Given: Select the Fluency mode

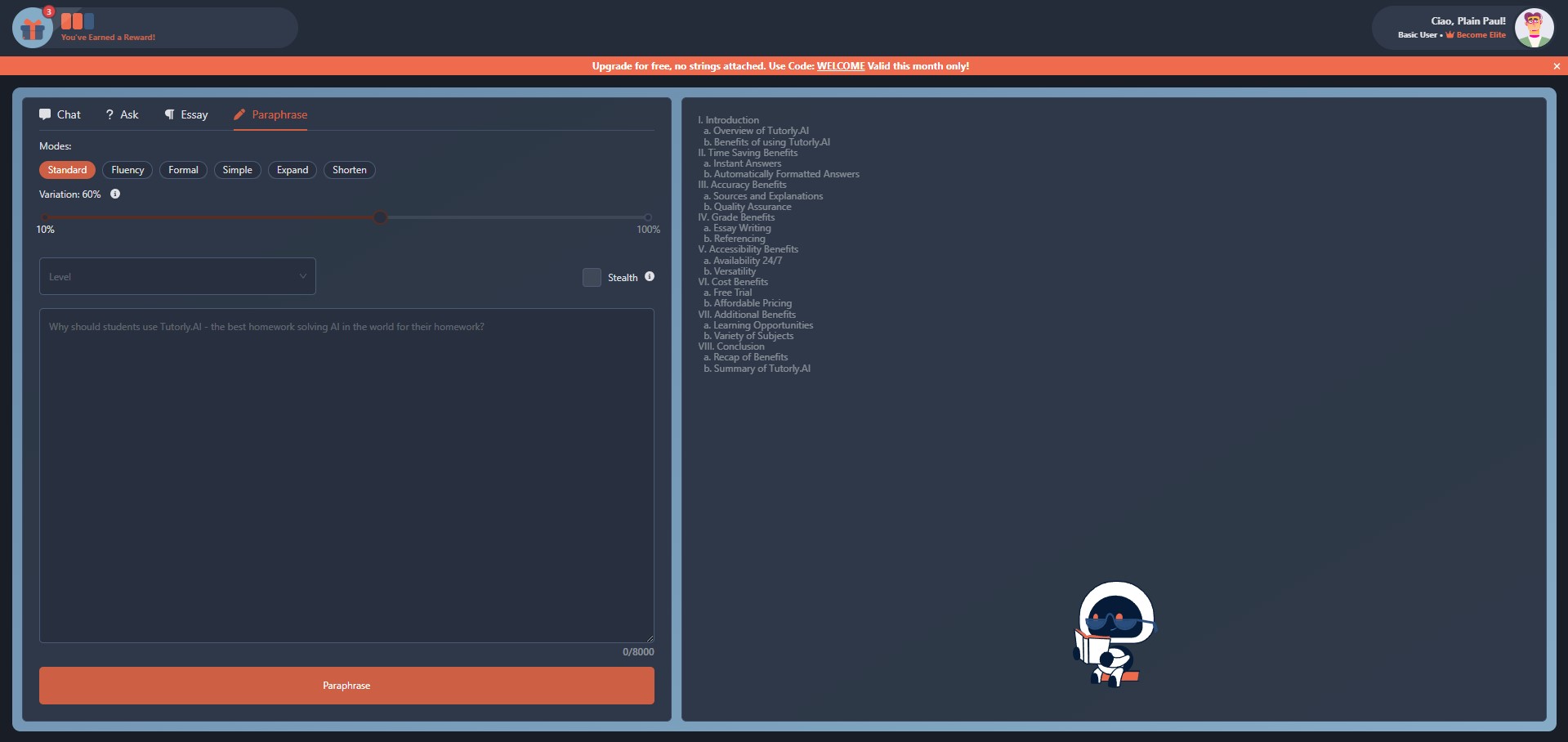Looking at the screenshot, I should 127,170.
